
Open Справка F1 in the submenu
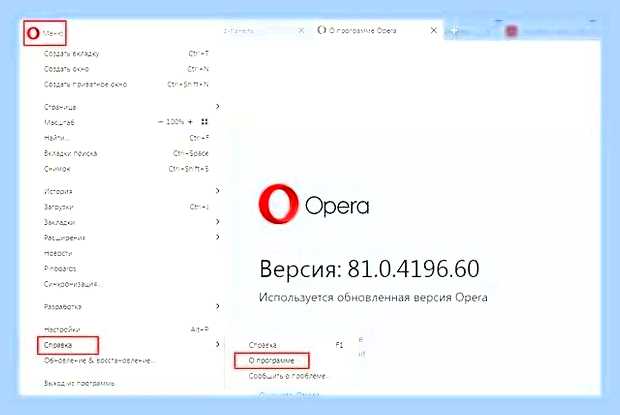pos(296,345)
